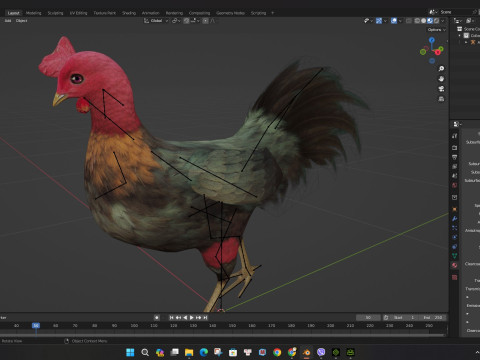Open the Object menu in the viewport header
Image resolution: width=480 pixels, height=360 pixels.
[22, 21]
